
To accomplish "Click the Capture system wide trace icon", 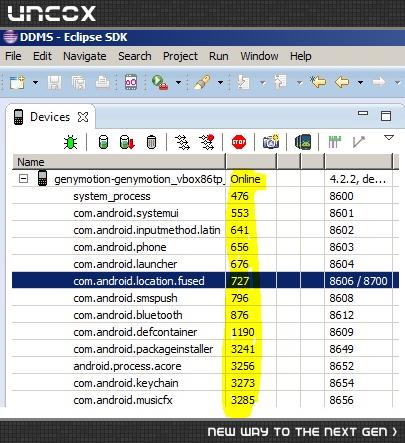I will [335, 142].
